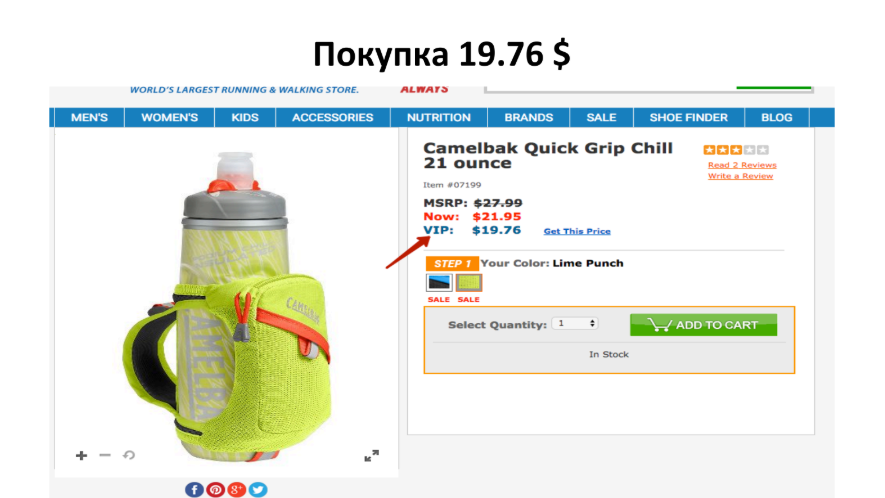Open Read 2 Reviews link

tap(742, 165)
